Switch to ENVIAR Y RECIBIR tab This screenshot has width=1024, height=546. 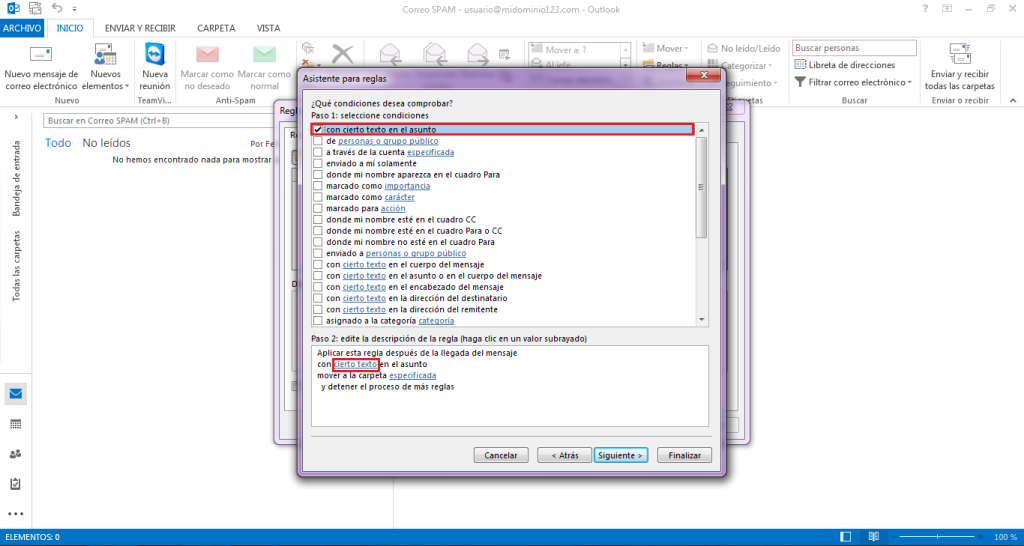click(140, 28)
